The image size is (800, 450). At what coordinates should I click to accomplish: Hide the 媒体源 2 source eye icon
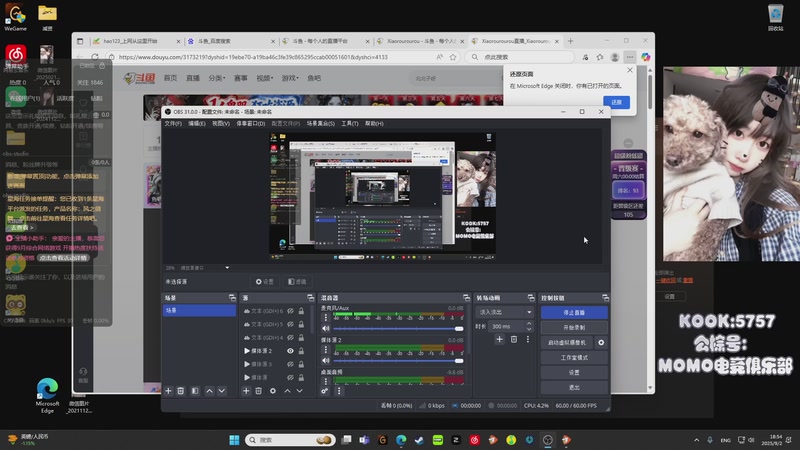click(290, 351)
